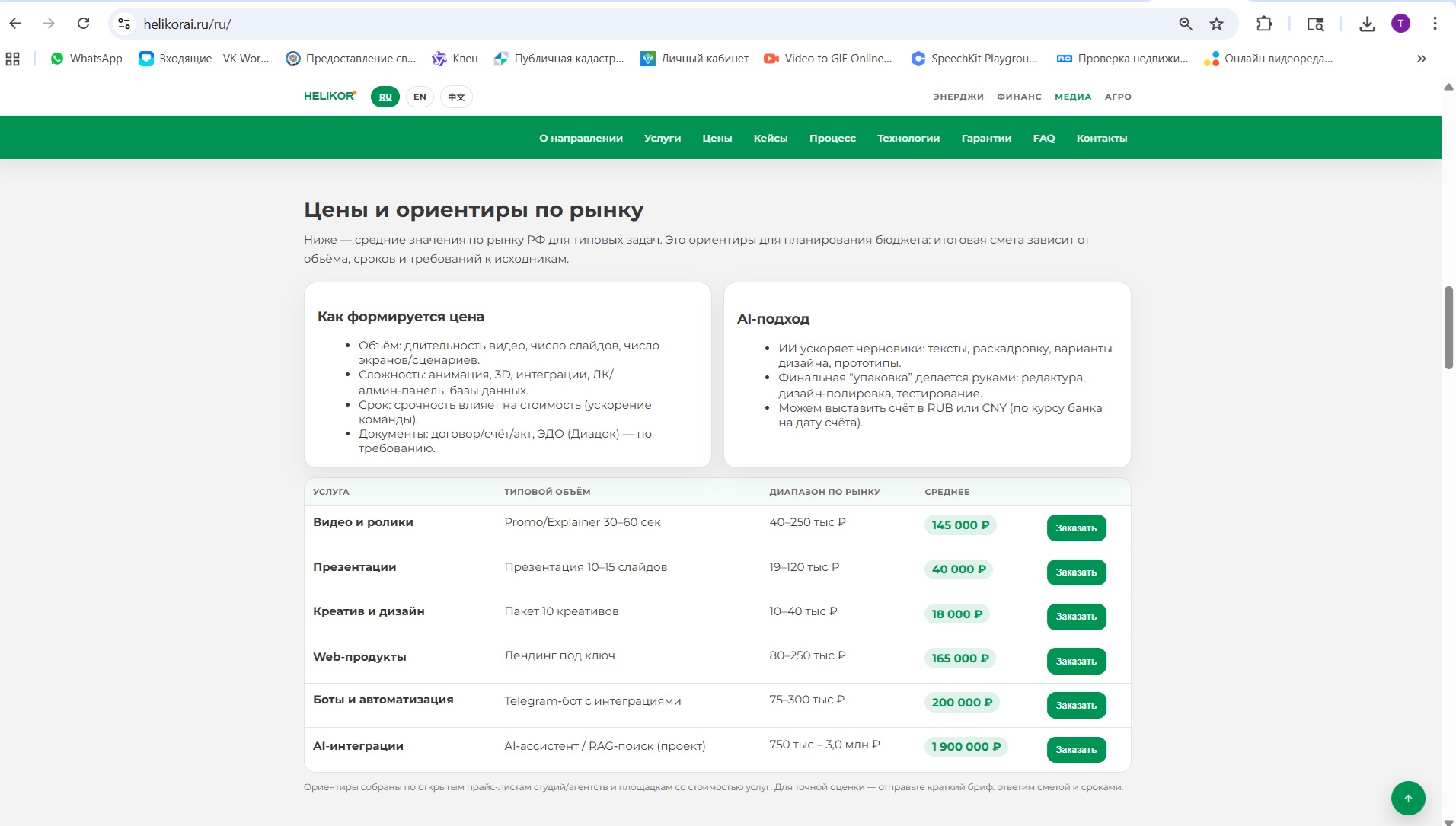Open АГРО section link
Viewport: 1456px width, 826px height.
[x=1118, y=97]
